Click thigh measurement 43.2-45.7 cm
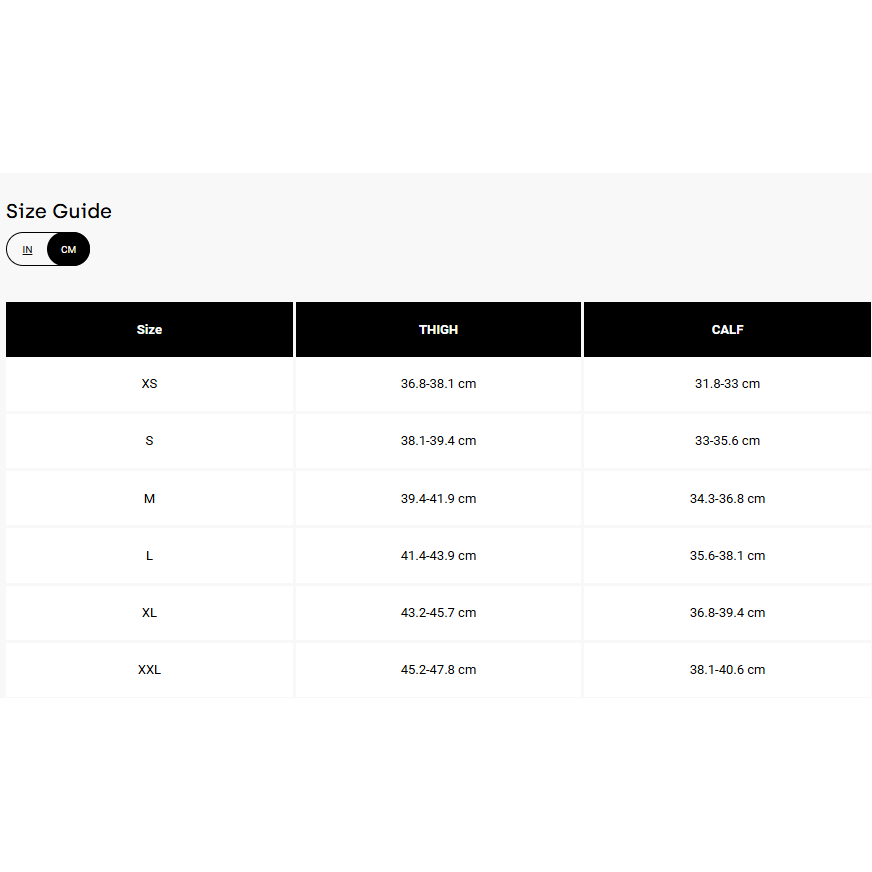Image resolution: width=872 pixels, height=872 pixels. [x=438, y=613]
